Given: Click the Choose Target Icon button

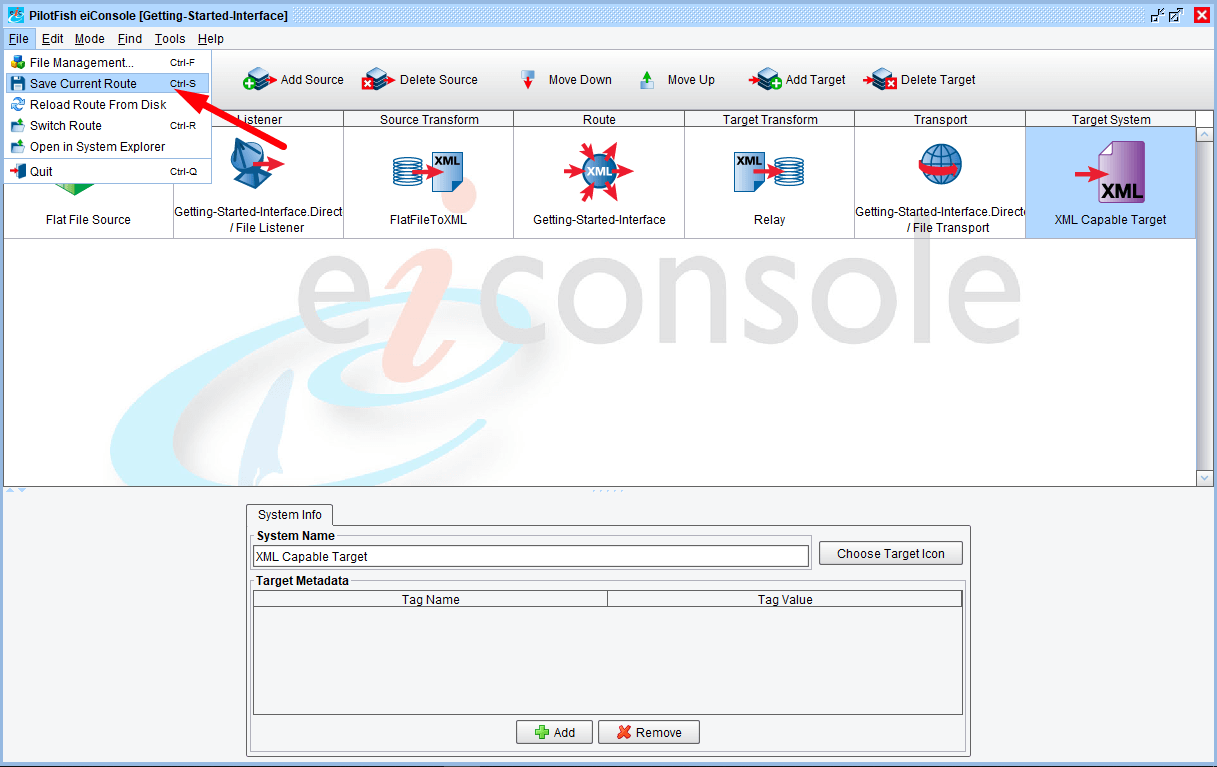Looking at the screenshot, I should click(x=890, y=554).
